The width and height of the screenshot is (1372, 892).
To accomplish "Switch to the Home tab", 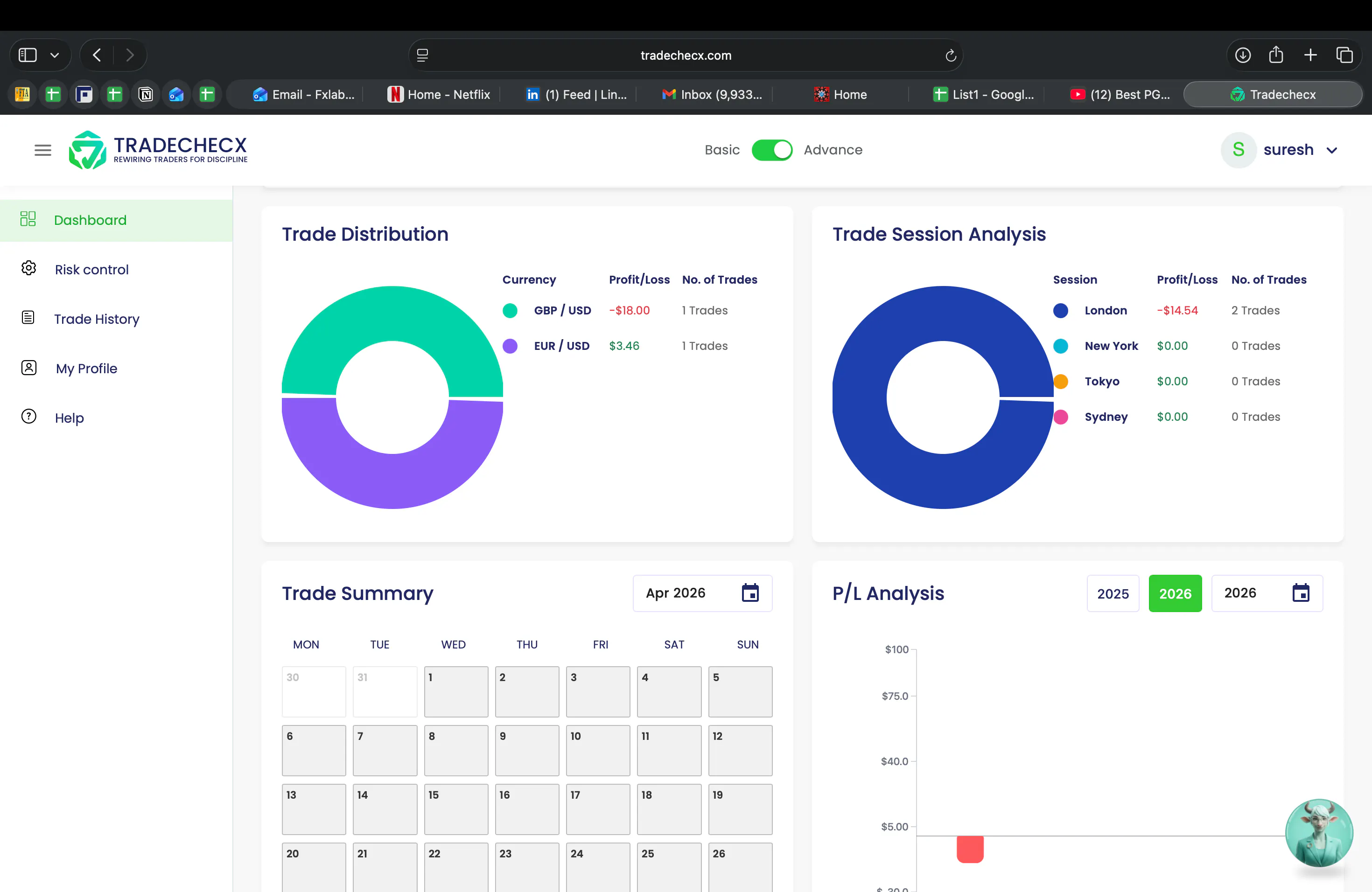I will click(840, 95).
